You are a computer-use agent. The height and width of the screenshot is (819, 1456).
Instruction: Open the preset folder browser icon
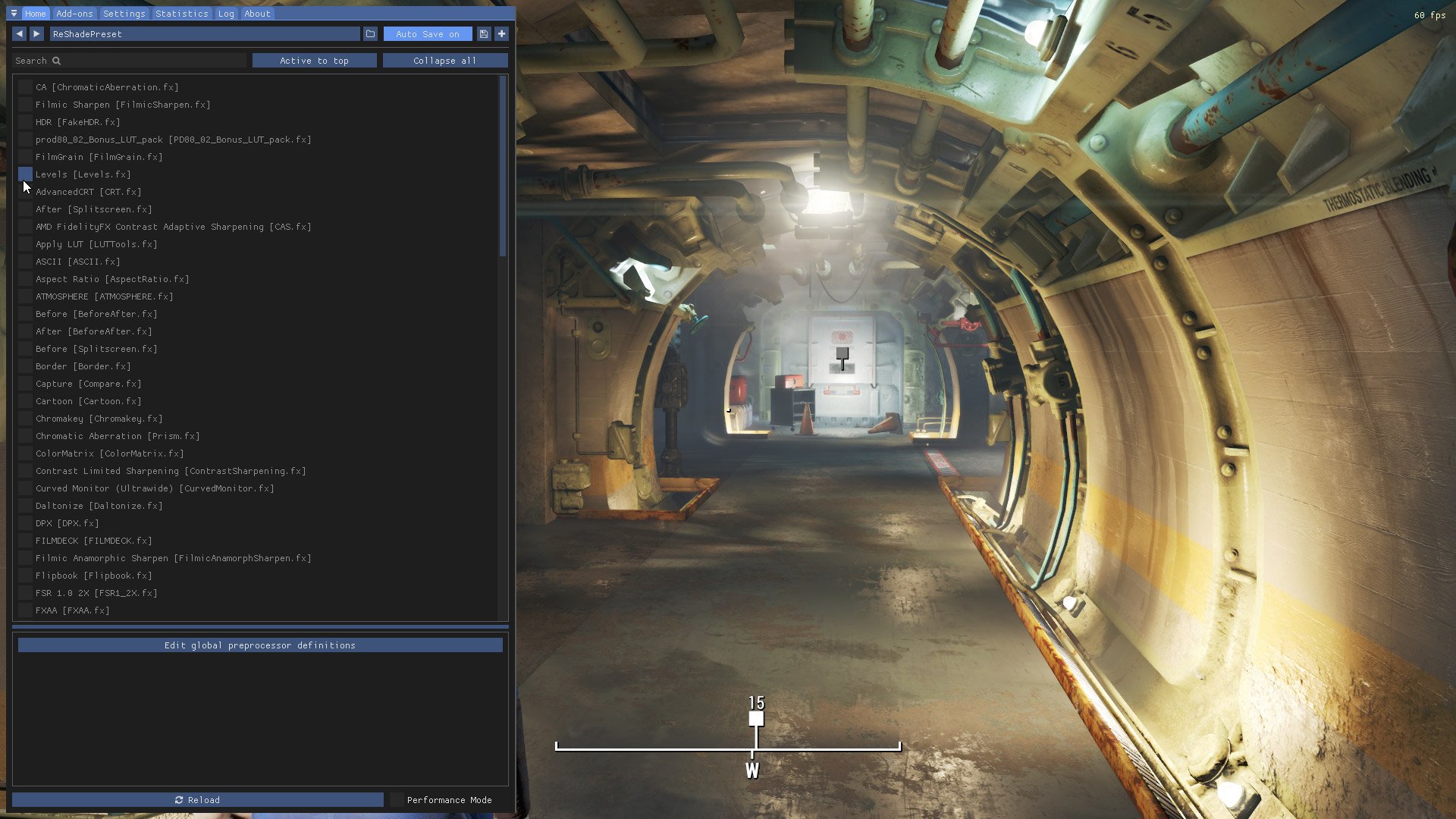370,34
